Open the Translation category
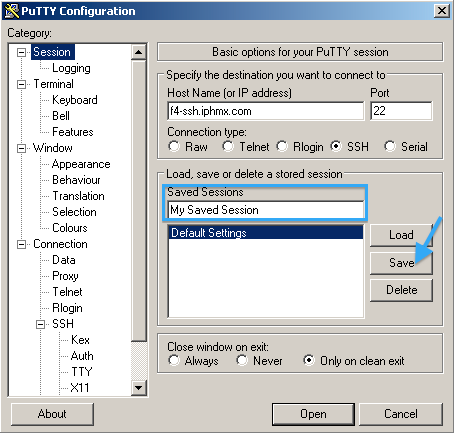Screen dimensions: 454x433 (x=78, y=196)
